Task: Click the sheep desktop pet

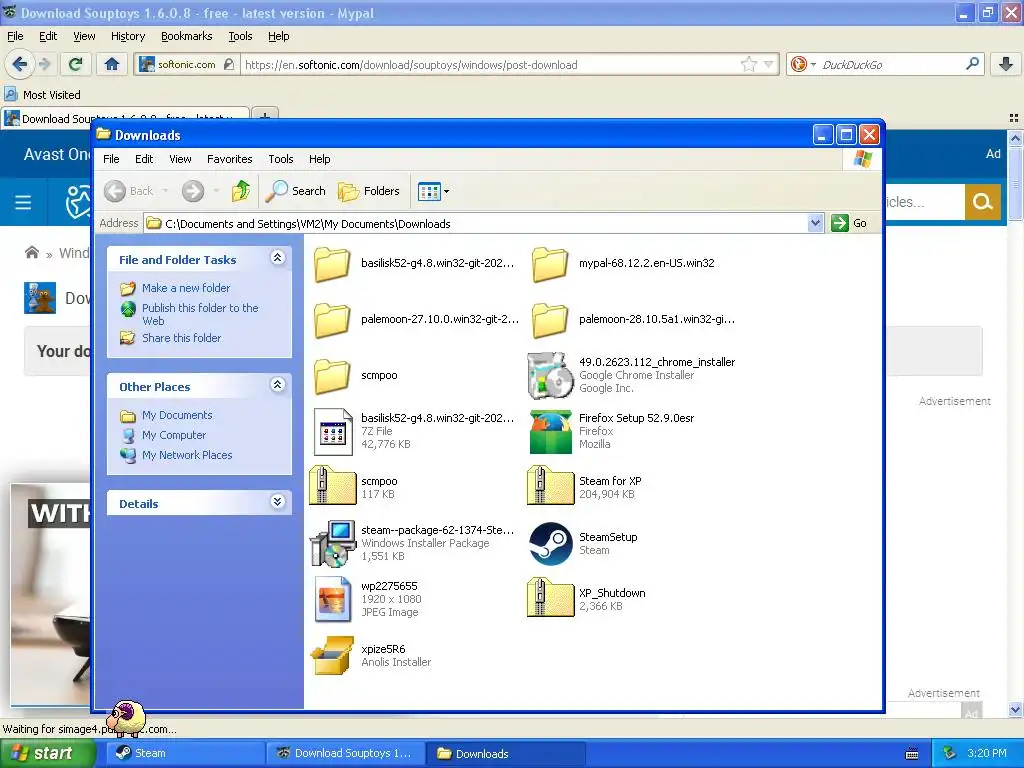Action: [125, 717]
